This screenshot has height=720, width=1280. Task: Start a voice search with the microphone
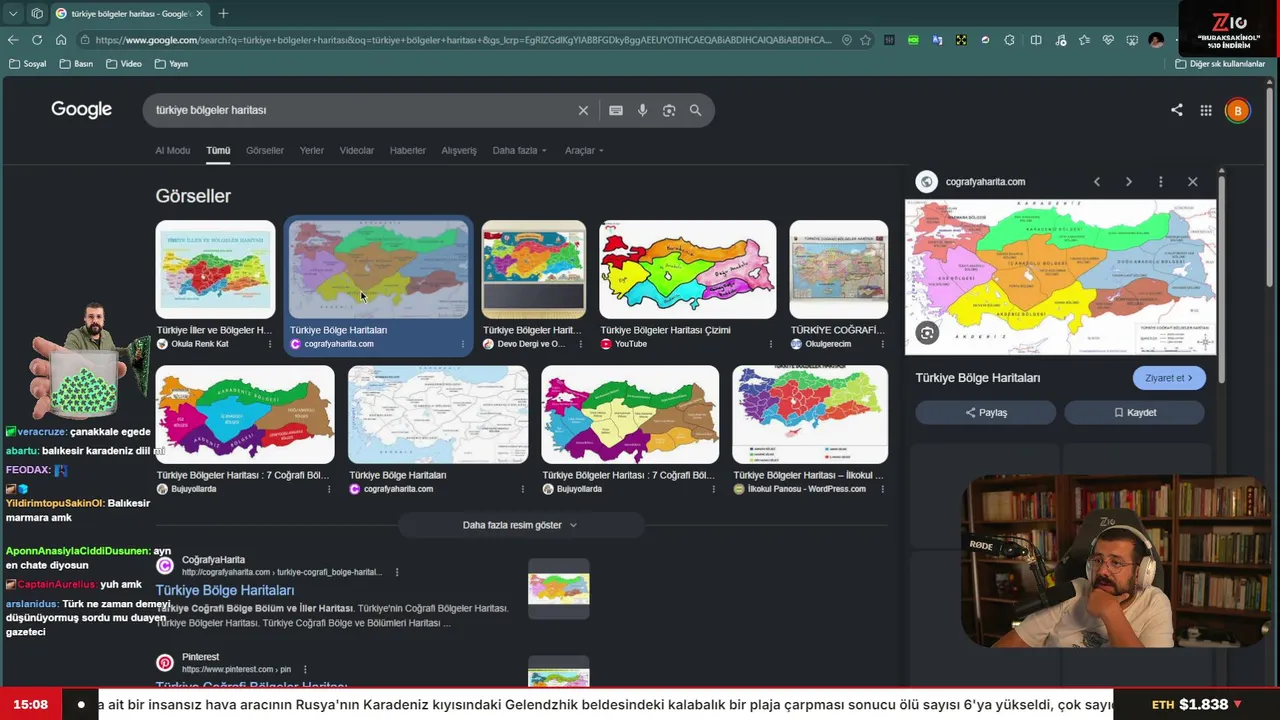click(x=642, y=110)
